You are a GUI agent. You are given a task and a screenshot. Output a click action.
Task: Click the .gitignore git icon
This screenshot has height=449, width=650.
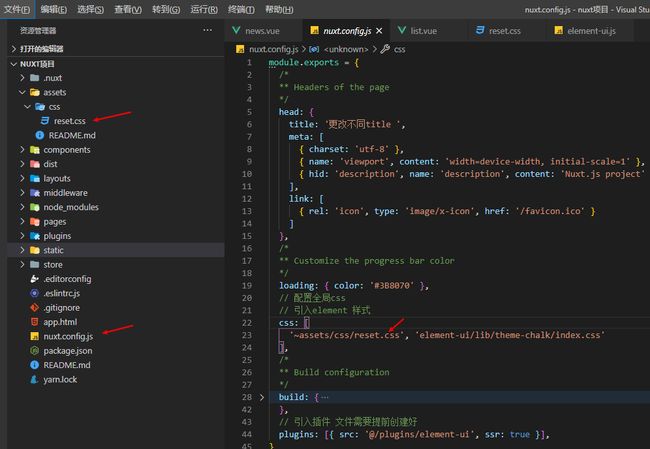click(35, 308)
